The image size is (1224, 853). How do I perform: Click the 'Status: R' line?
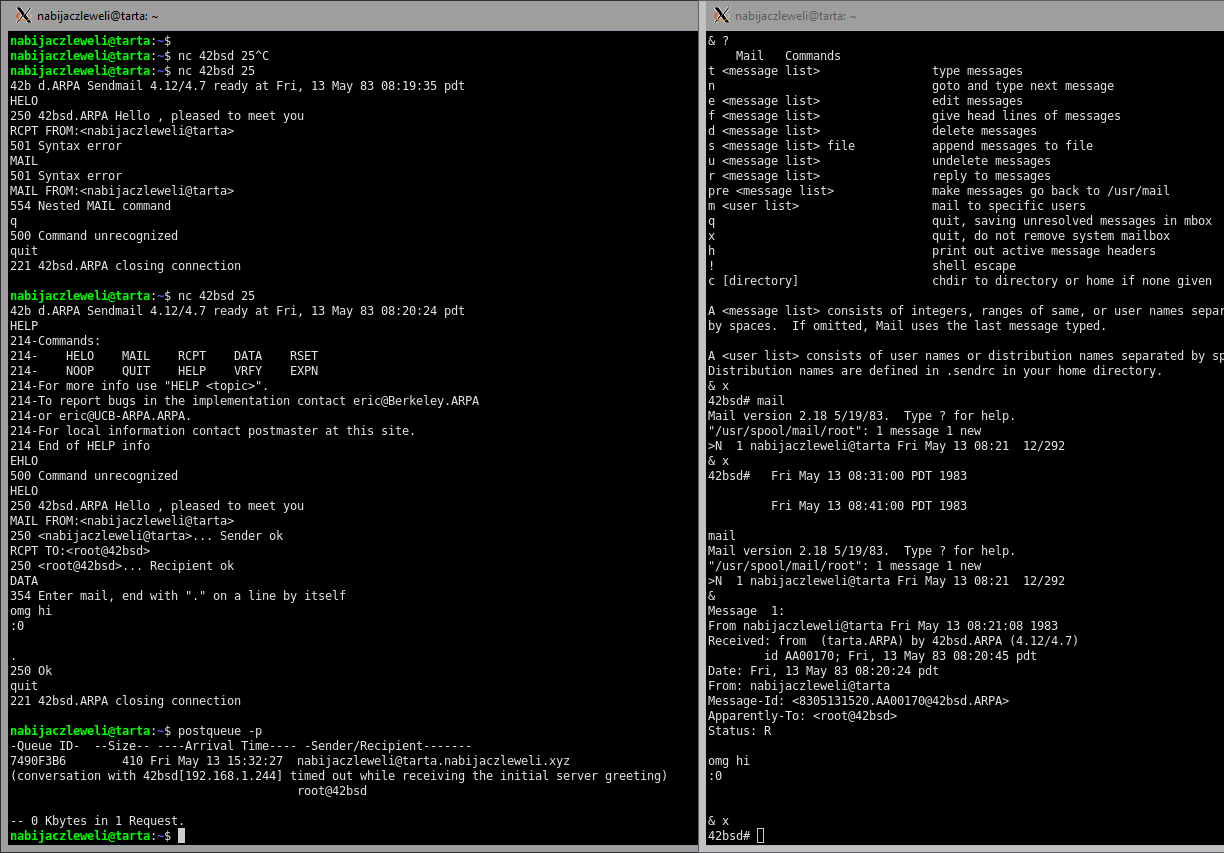point(739,731)
